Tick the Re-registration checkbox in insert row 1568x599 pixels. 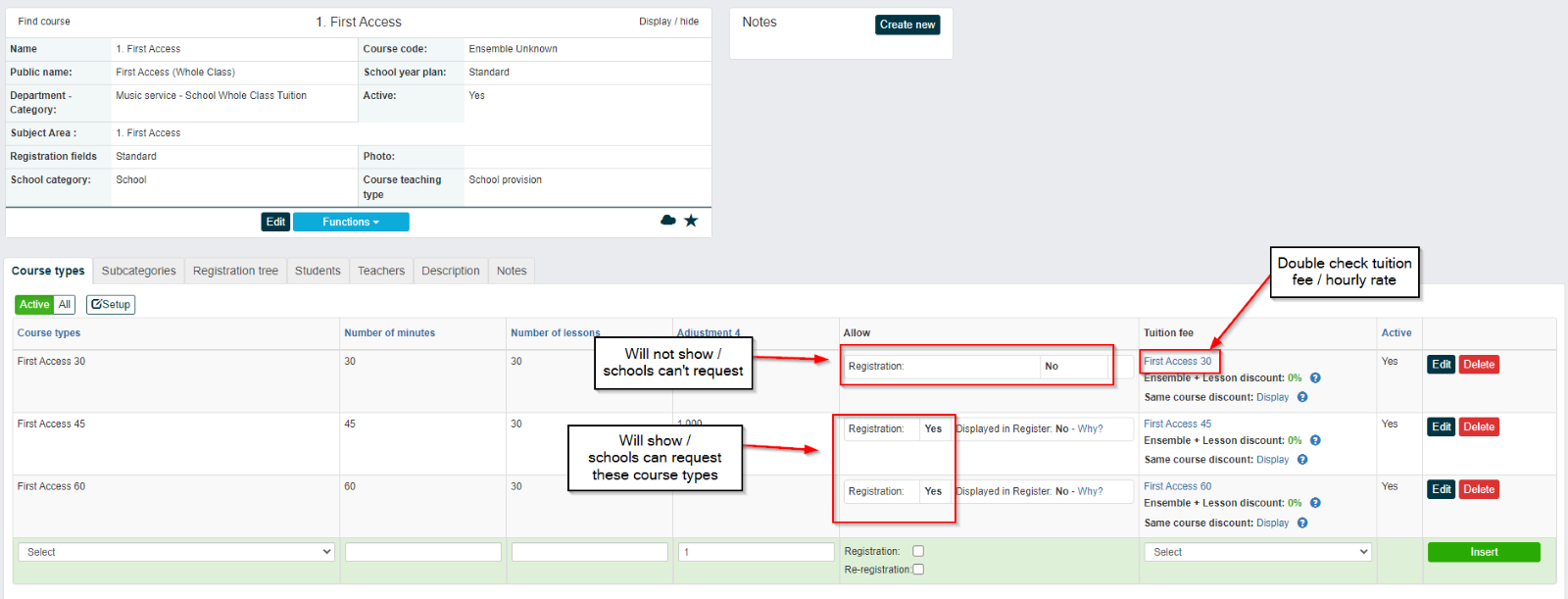click(918, 569)
